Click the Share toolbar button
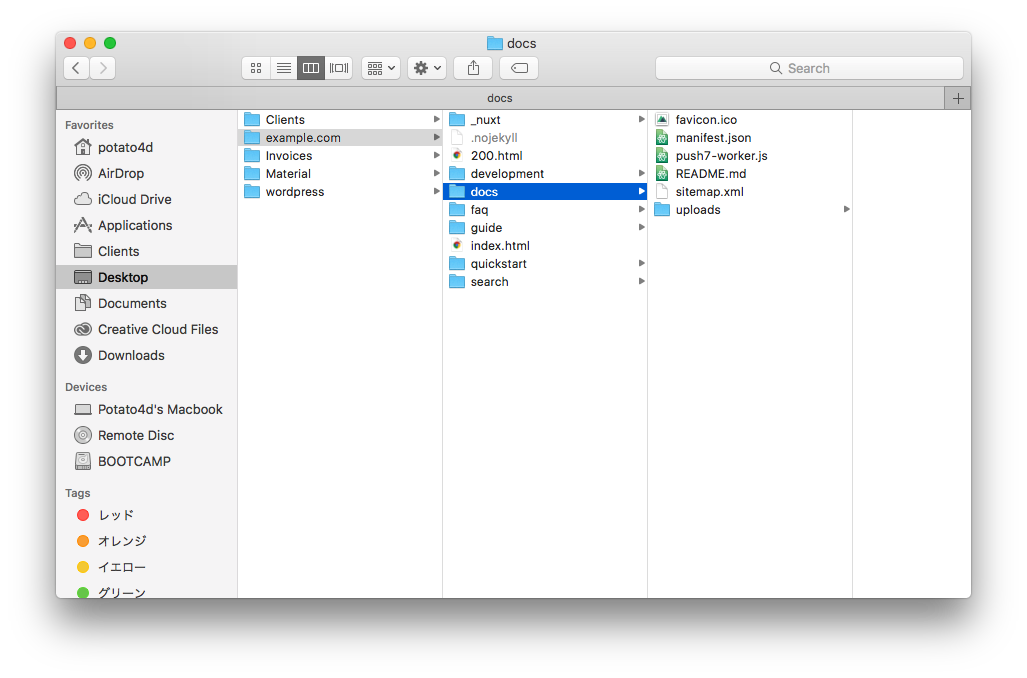The width and height of the screenshot is (1027, 678). coord(474,68)
